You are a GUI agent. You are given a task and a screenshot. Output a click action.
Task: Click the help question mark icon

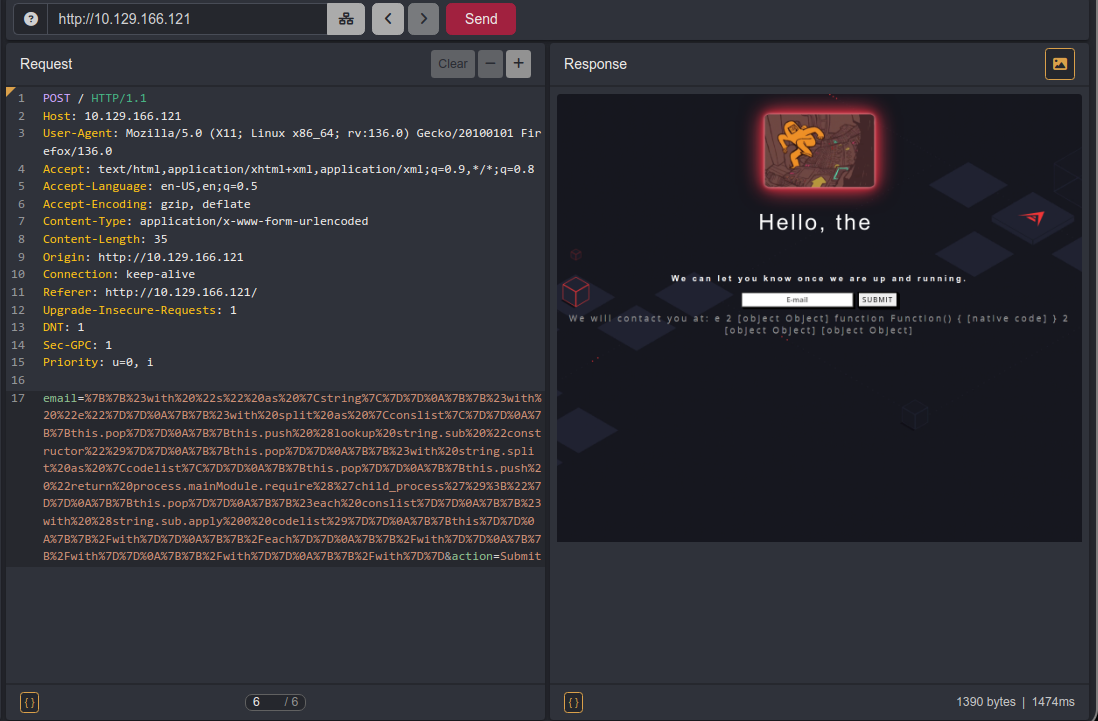tap(30, 19)
